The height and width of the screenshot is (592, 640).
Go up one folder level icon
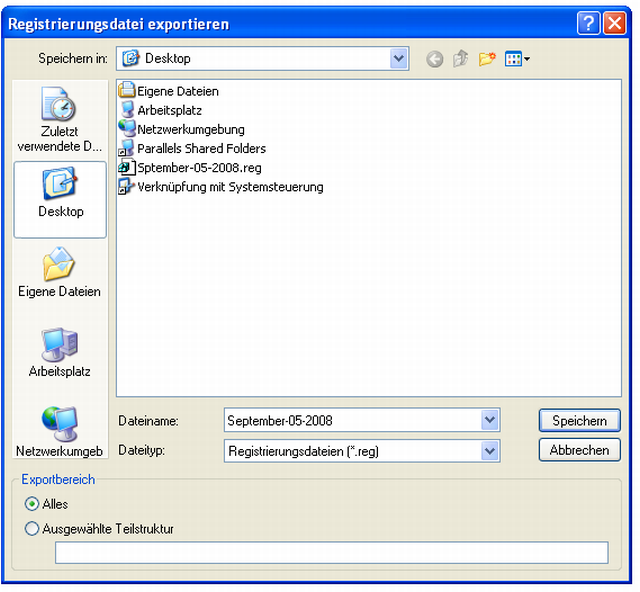[461, 59]
